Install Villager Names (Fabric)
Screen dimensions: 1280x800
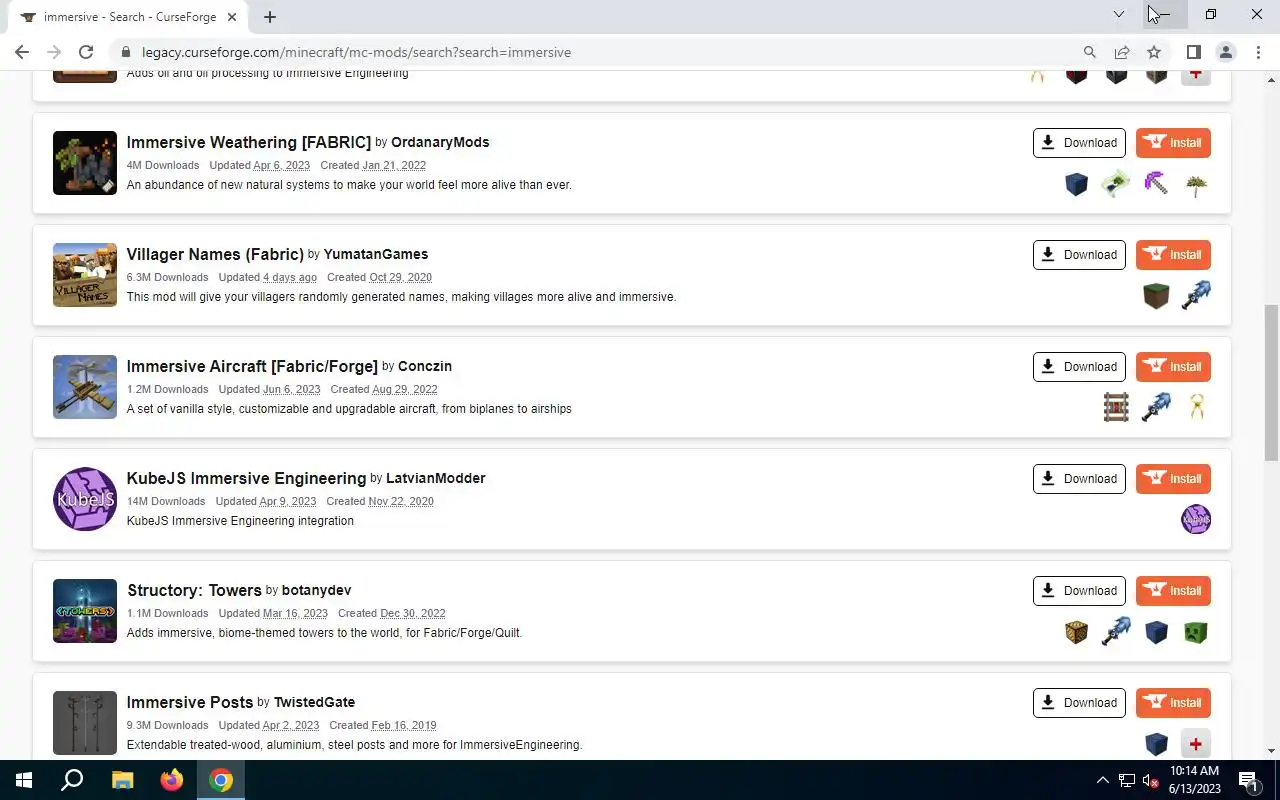(x=1173, y=255)
